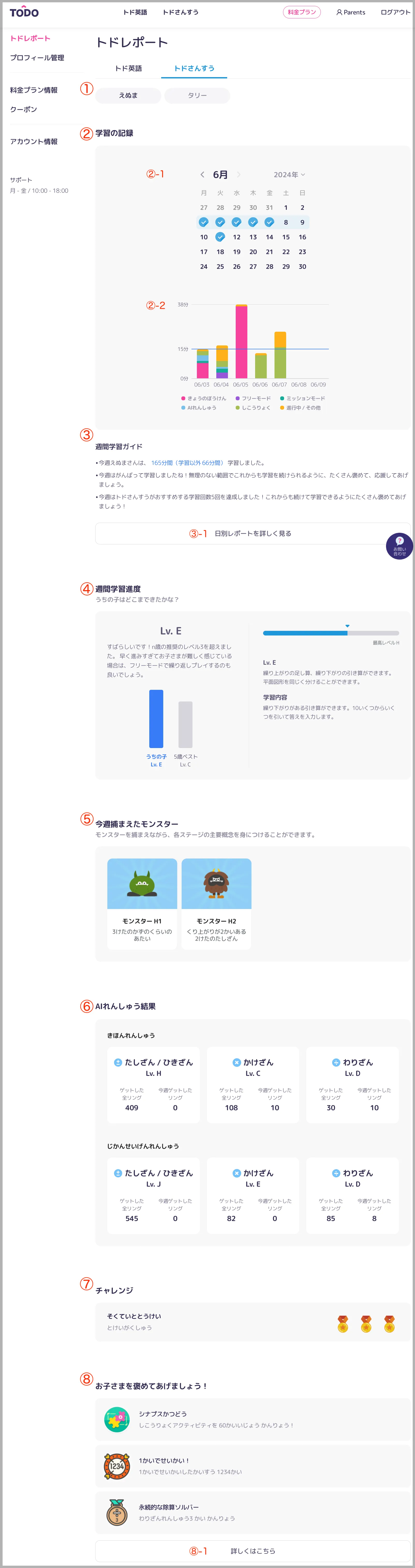Viewport: 415px width, 1568px height.
Task: Click the blue うちの子 Lv. E bar
Action: tap(156, 718)
